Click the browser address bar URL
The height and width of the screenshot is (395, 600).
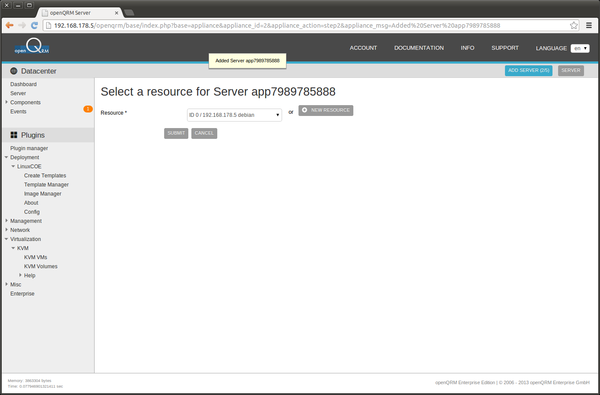pyautogui.click(x=277, y=26)
